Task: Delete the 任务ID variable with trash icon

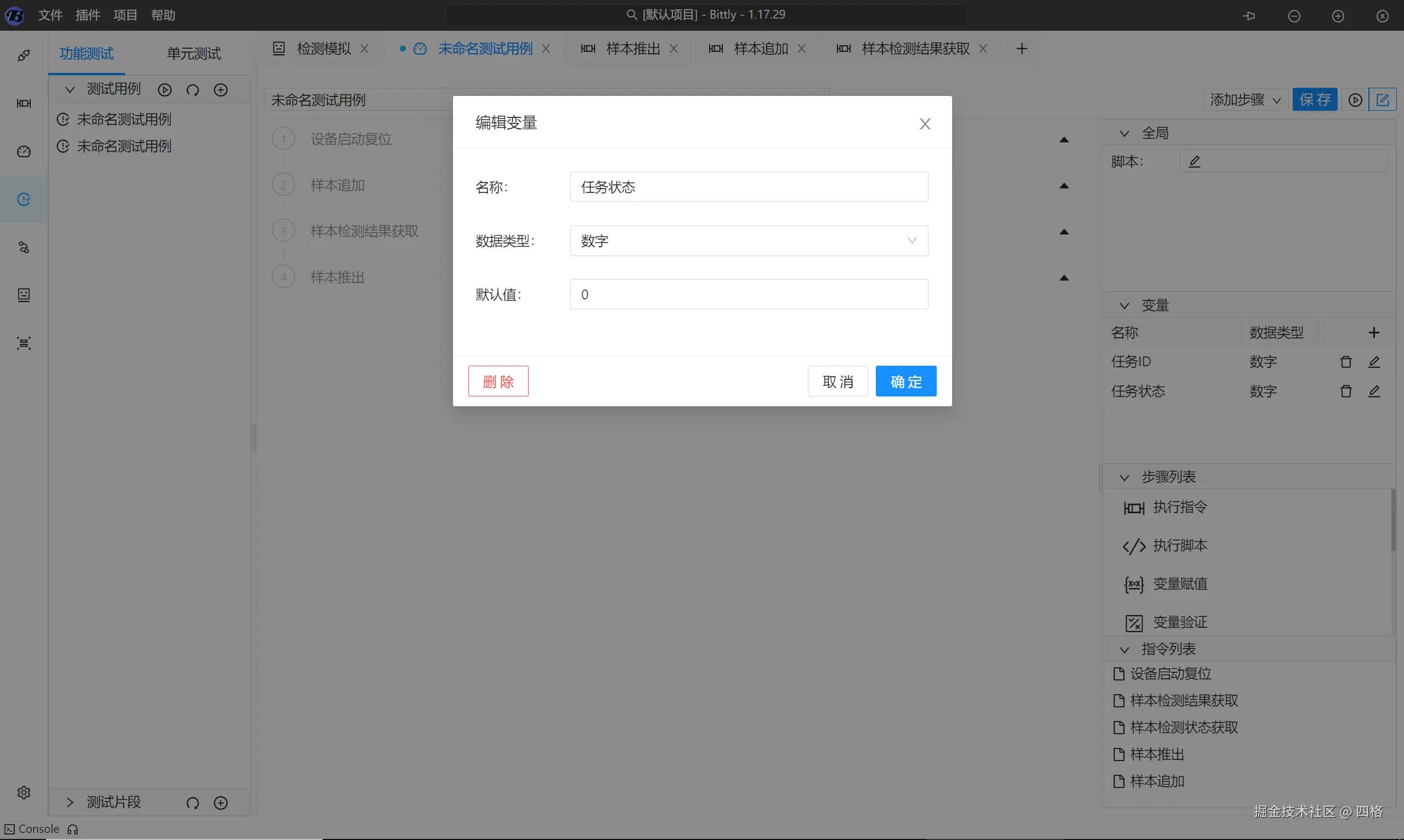Action: (1346, 362)
